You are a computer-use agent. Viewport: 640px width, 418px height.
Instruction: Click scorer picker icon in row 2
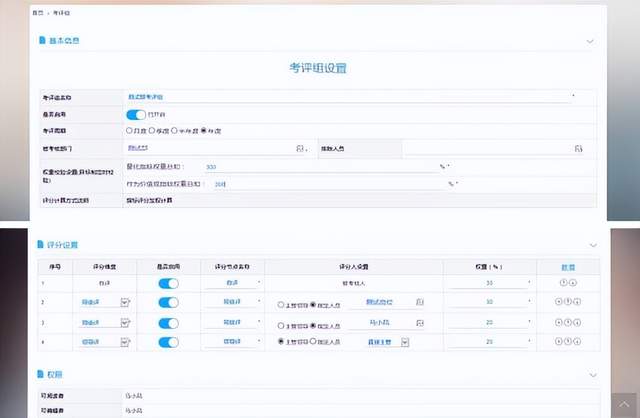point(420,302)
